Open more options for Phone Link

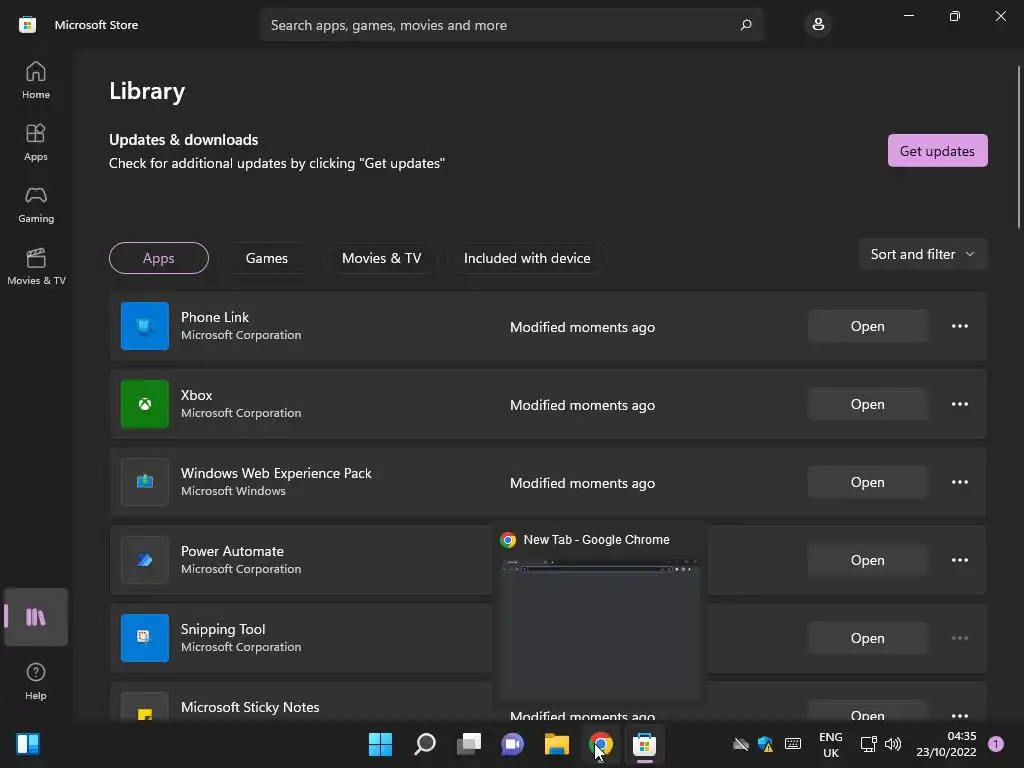(x=959, y=326)
